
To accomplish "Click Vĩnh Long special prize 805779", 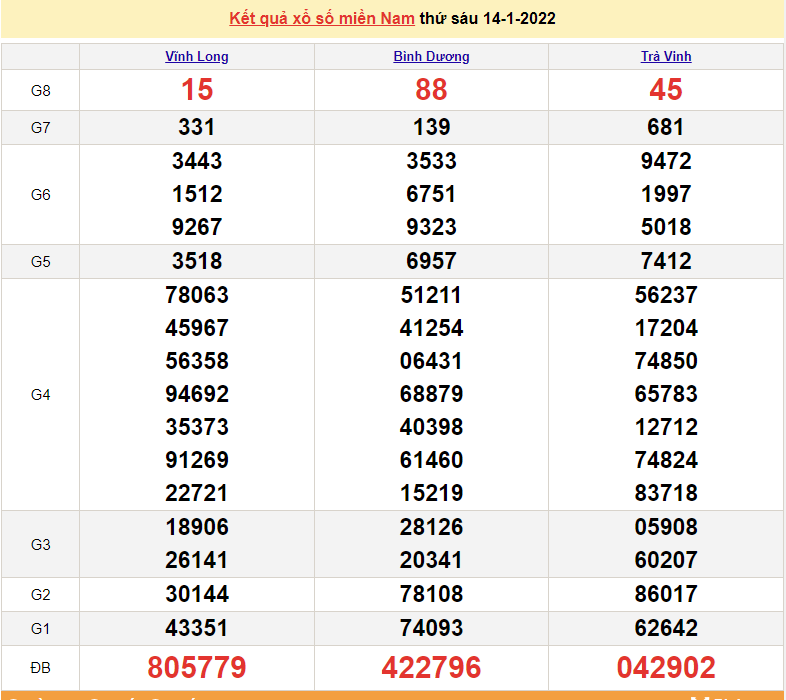I will 197,667.
